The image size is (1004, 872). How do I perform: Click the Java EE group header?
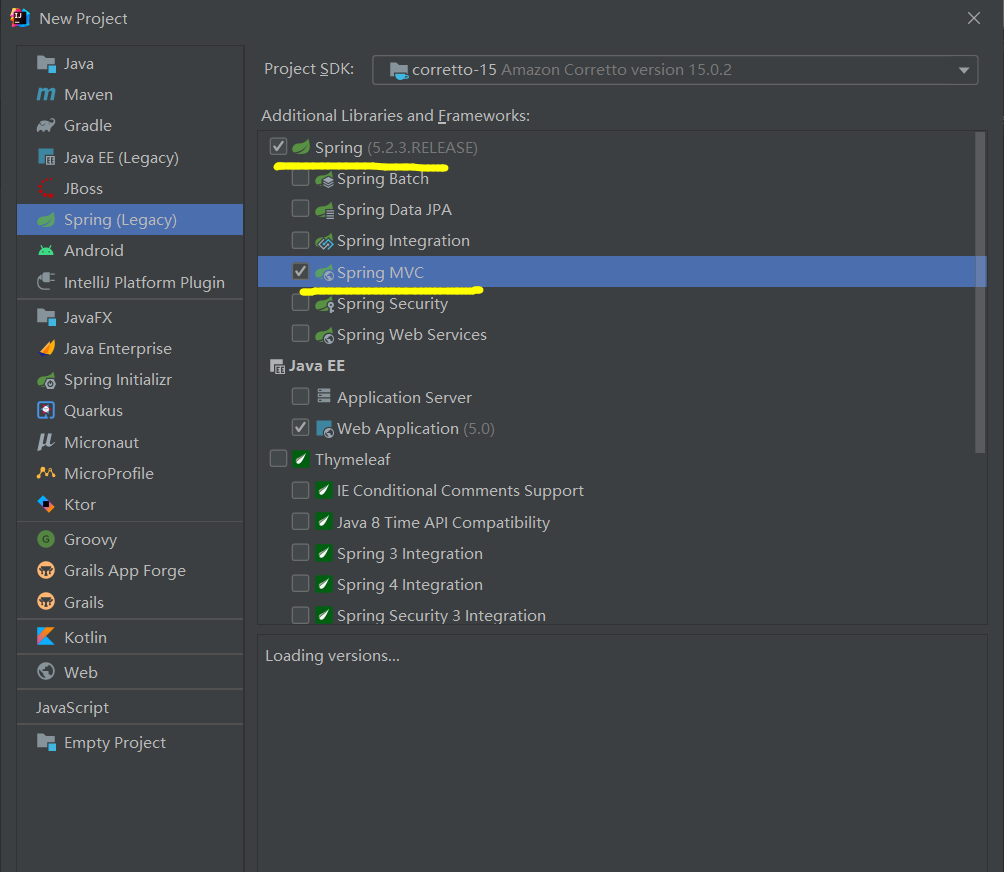pos(308,366)
